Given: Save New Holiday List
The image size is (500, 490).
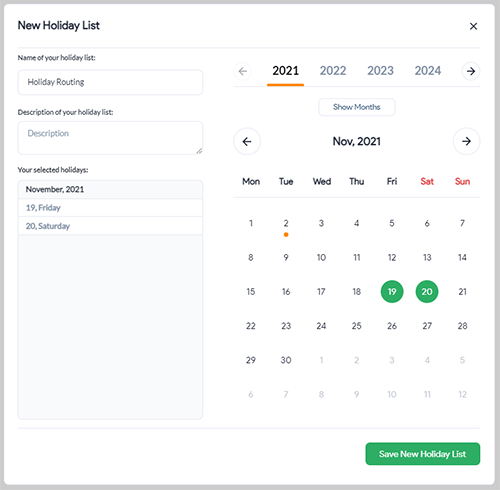Looking at the screenshot, I should click(423, 454).
